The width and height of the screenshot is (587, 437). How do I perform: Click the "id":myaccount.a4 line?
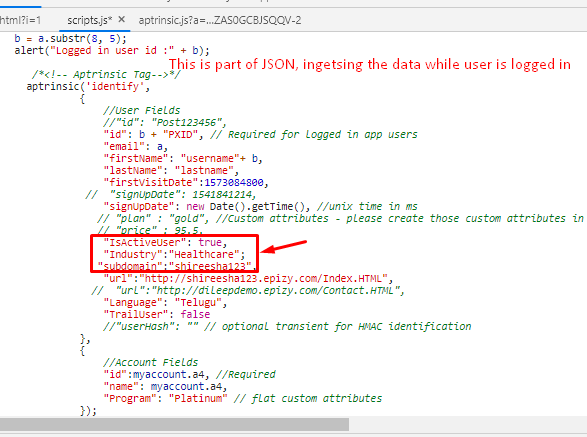pyautogui.click(x=189, y=374)
